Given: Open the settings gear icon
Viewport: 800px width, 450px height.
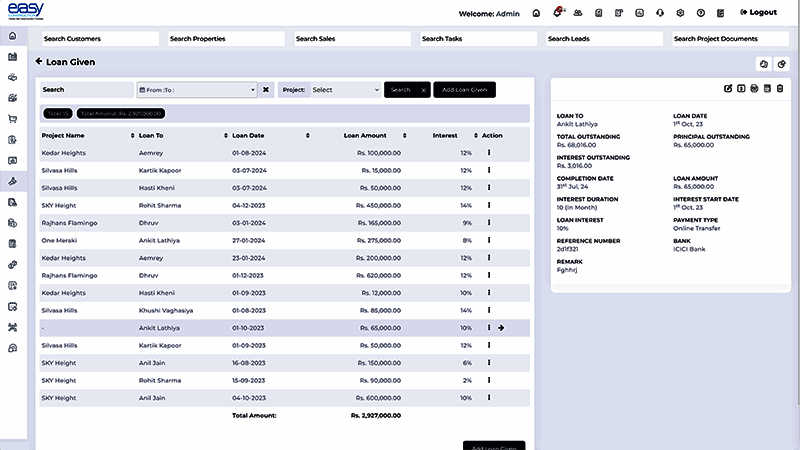Looking at the screenshot, I should pyautogui.click(x=680, y=13).
